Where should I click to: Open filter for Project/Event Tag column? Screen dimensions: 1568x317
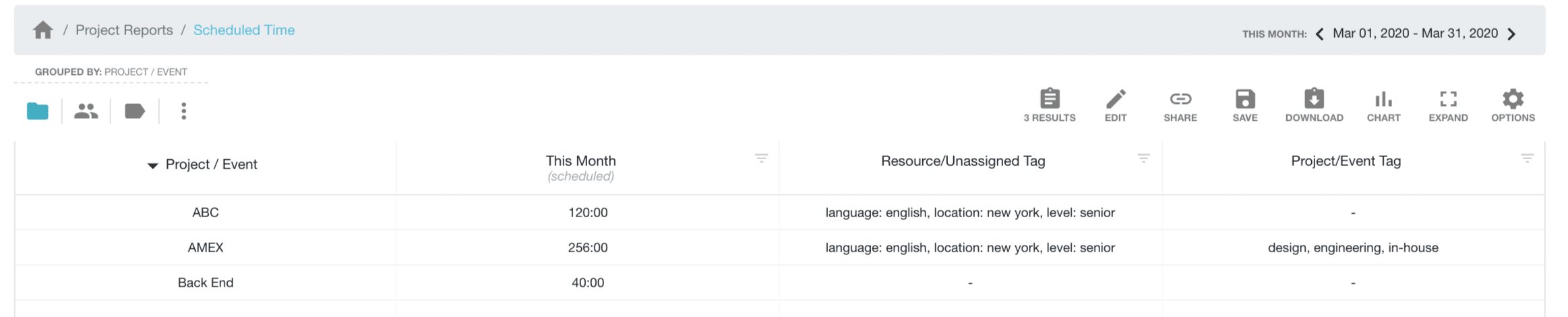pos(1527,158)
